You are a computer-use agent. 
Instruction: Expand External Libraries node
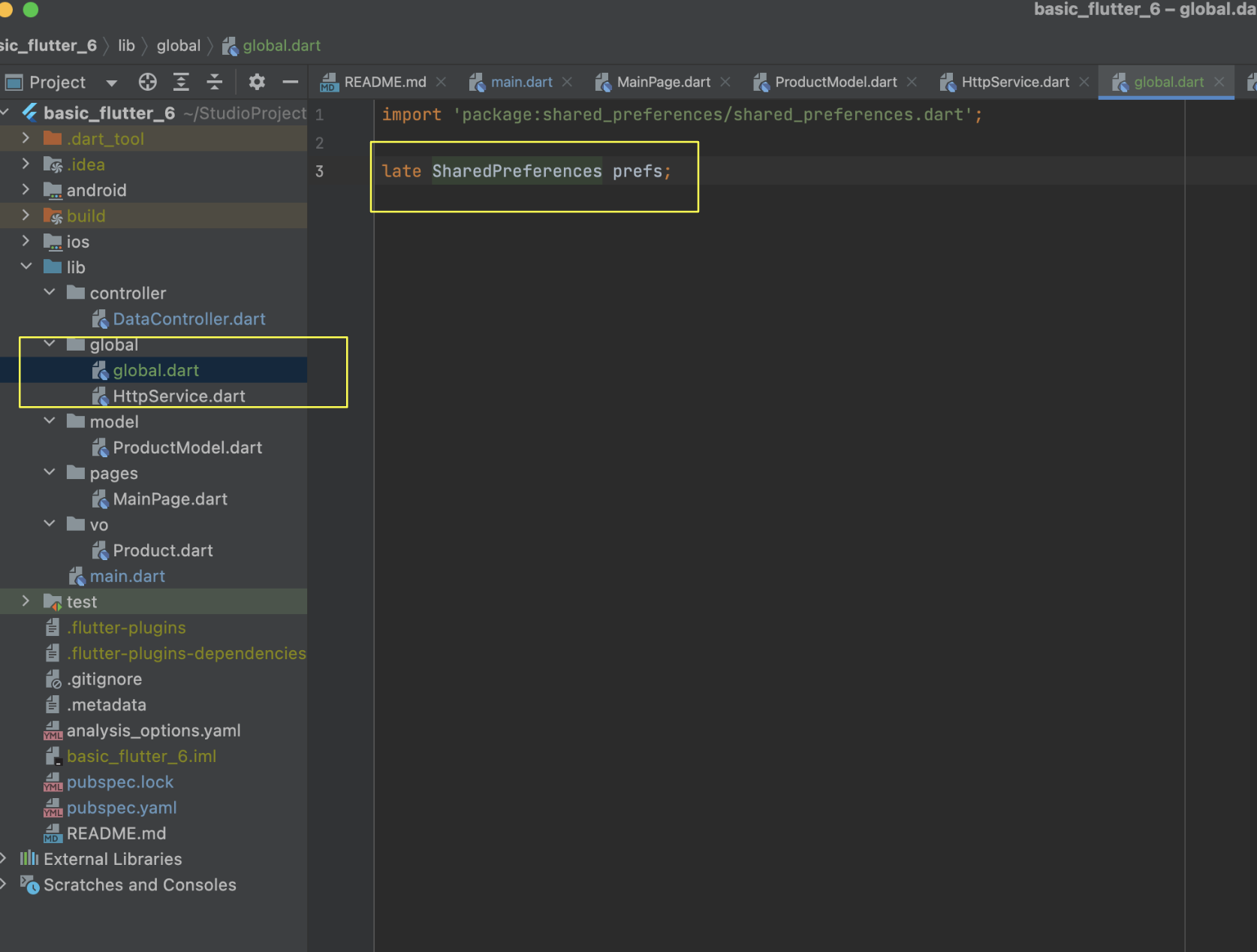4,858
